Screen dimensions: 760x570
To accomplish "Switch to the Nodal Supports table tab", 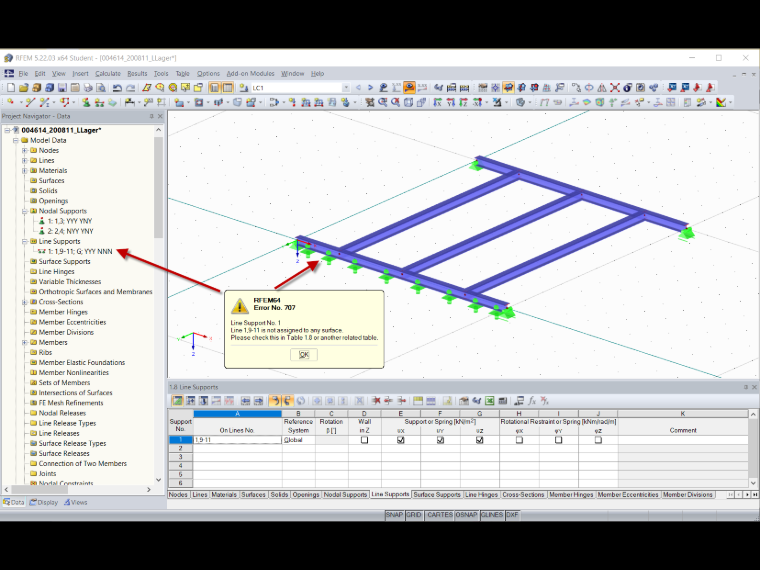I will pyautogui.click(x=345, y=495).
